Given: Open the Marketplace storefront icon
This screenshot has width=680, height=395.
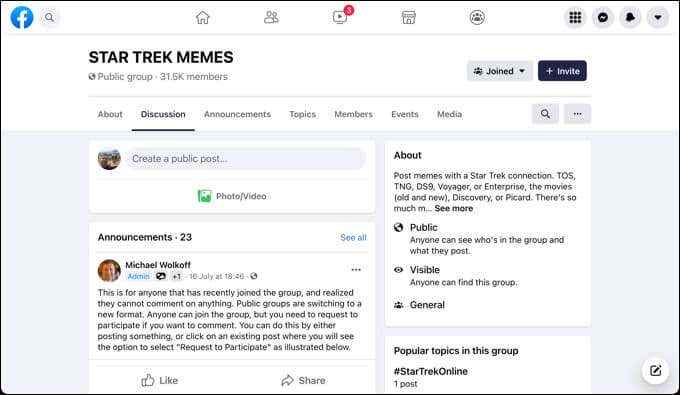Looking at the screenshot, I should pyautogui.click(x=409, y=17).
